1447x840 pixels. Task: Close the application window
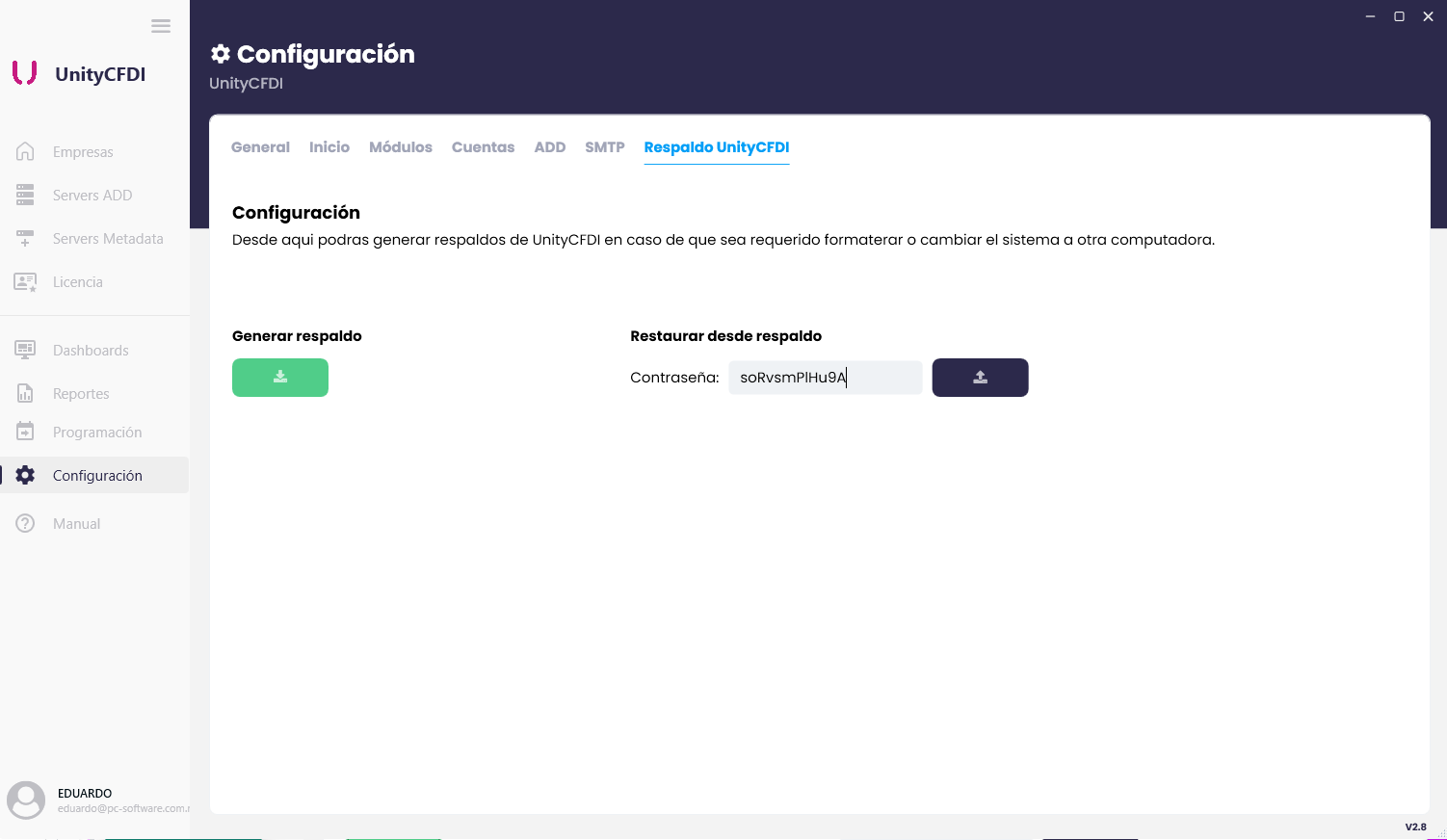point(1428,16)
